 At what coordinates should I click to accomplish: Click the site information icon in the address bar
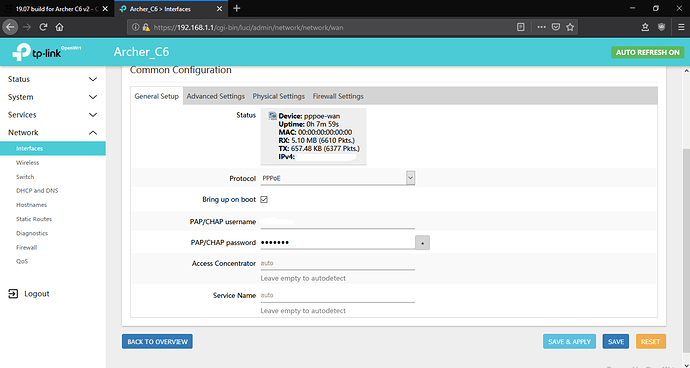[x=136, y=27]
